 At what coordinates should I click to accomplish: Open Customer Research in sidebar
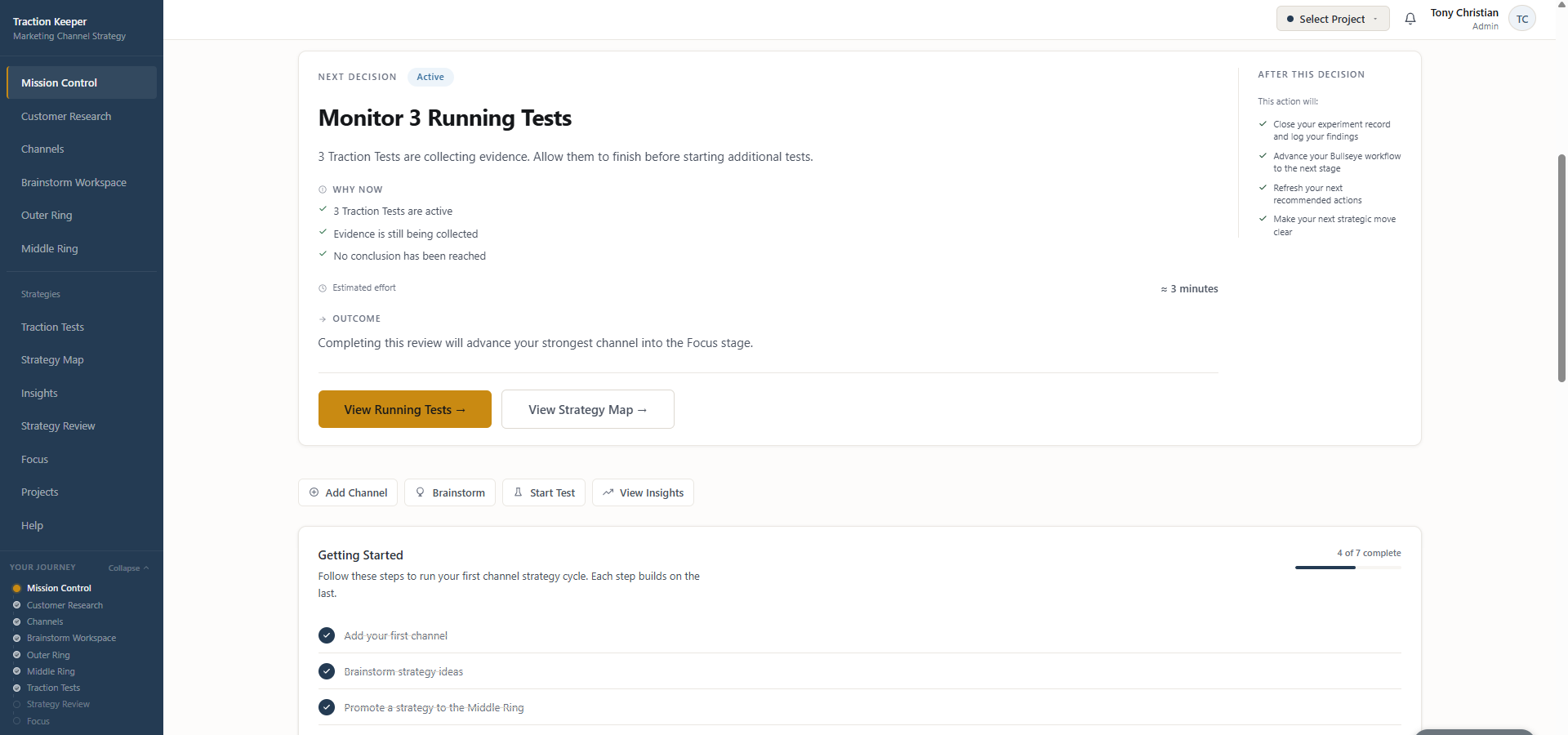tap(82, 116)
